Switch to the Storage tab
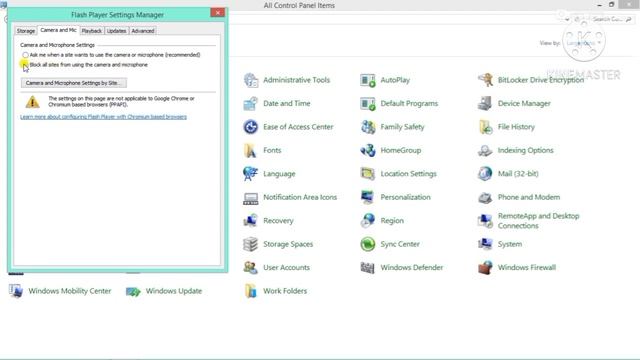Viewport: 640px width, 360px height. (x=26, y=31)
